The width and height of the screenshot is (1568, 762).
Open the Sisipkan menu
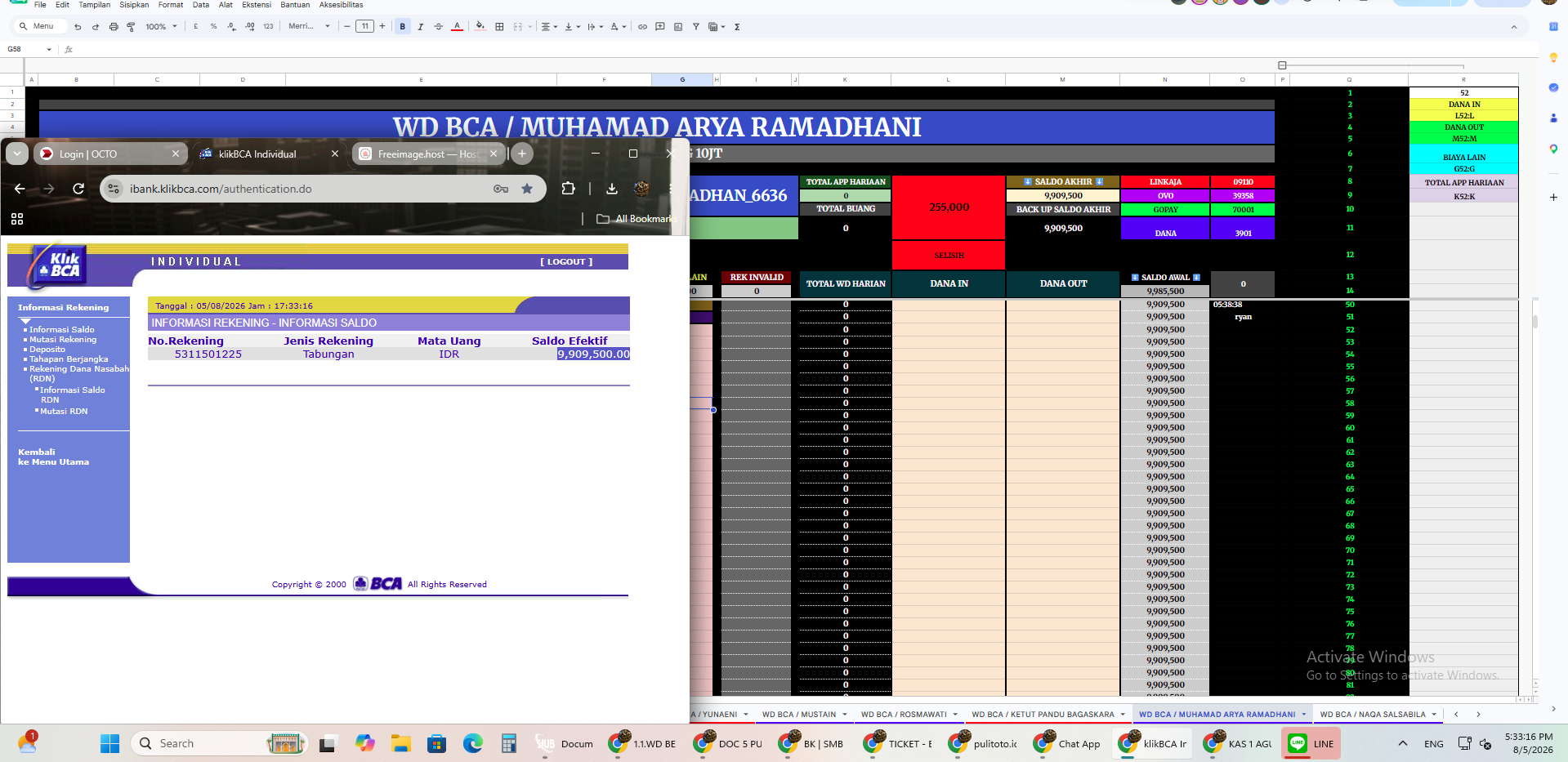[134, 5]
